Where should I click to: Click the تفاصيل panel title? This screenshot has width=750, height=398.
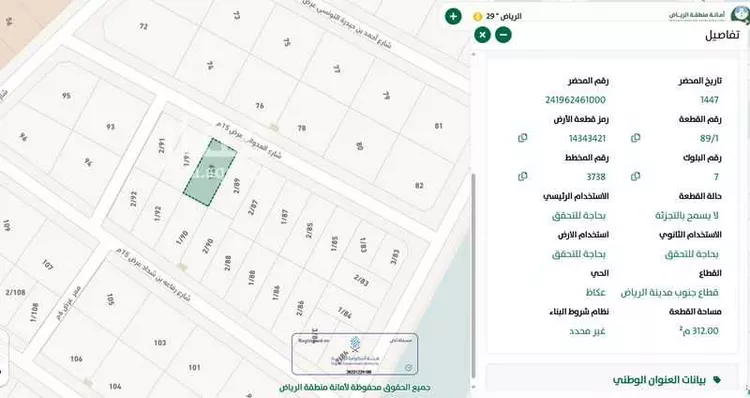(722, 35)
